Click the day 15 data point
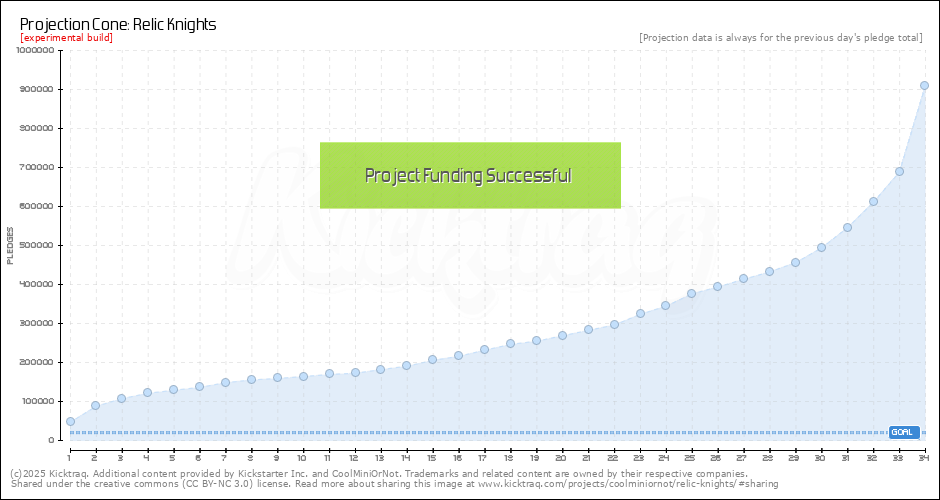 click(x=432, y=360)
